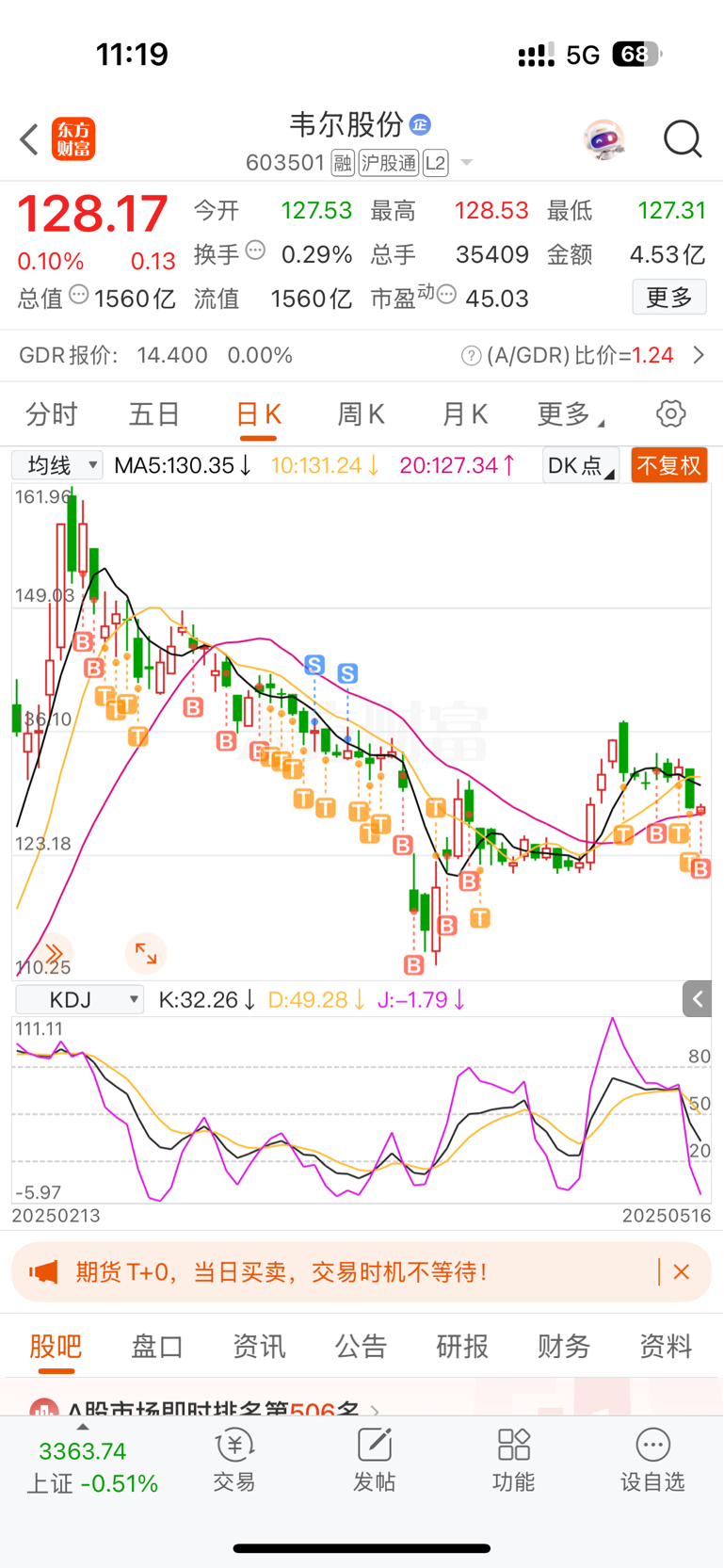
Task: Tap the start date 20250213 label
Action: coord(56,1216)
